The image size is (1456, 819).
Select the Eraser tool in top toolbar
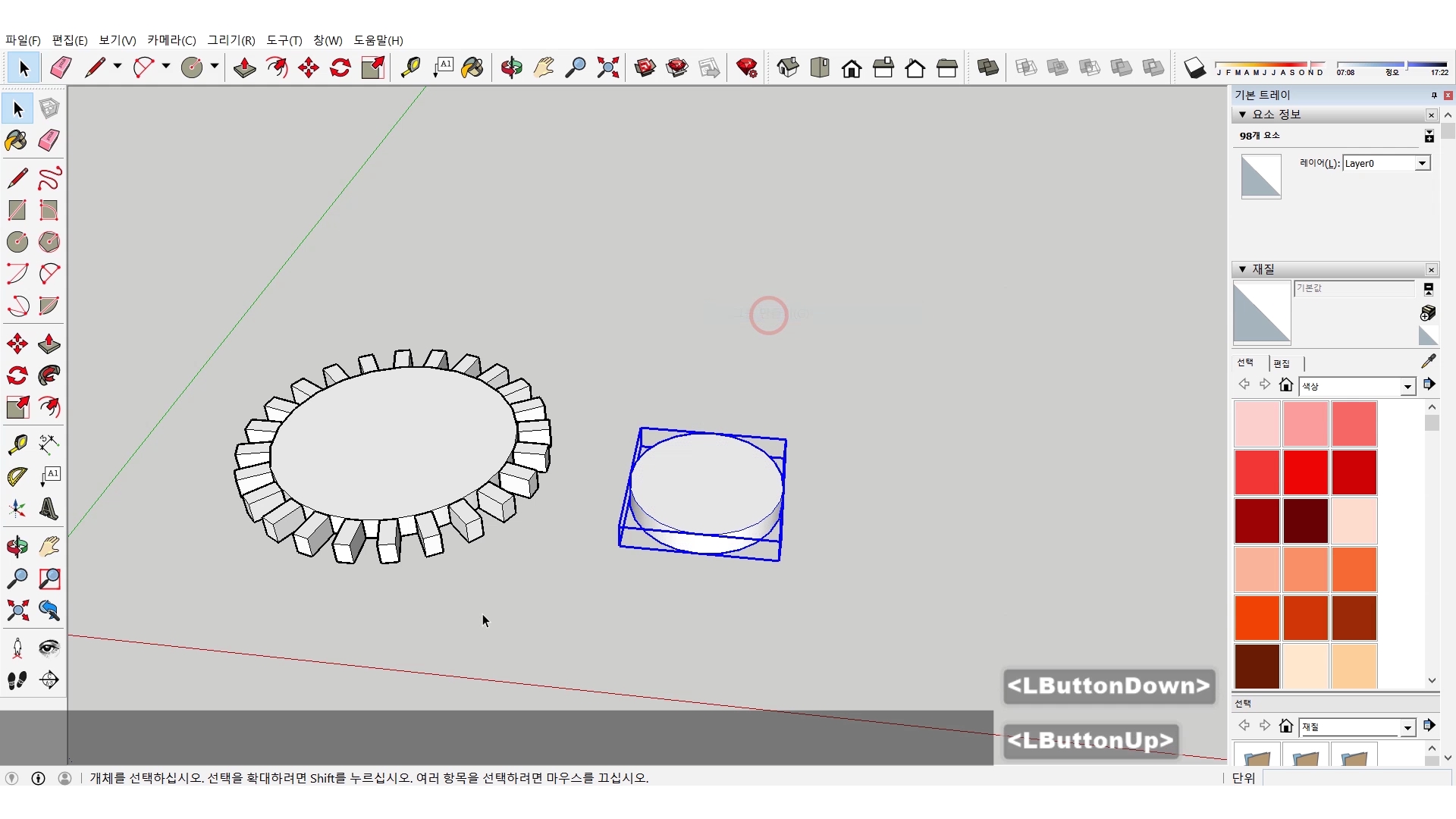click(61, 68)
